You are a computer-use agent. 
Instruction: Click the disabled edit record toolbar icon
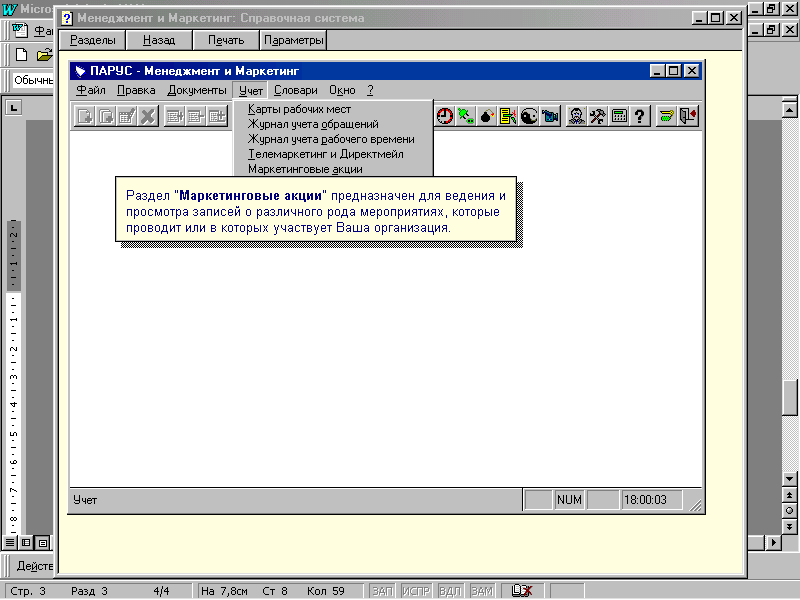127,116
